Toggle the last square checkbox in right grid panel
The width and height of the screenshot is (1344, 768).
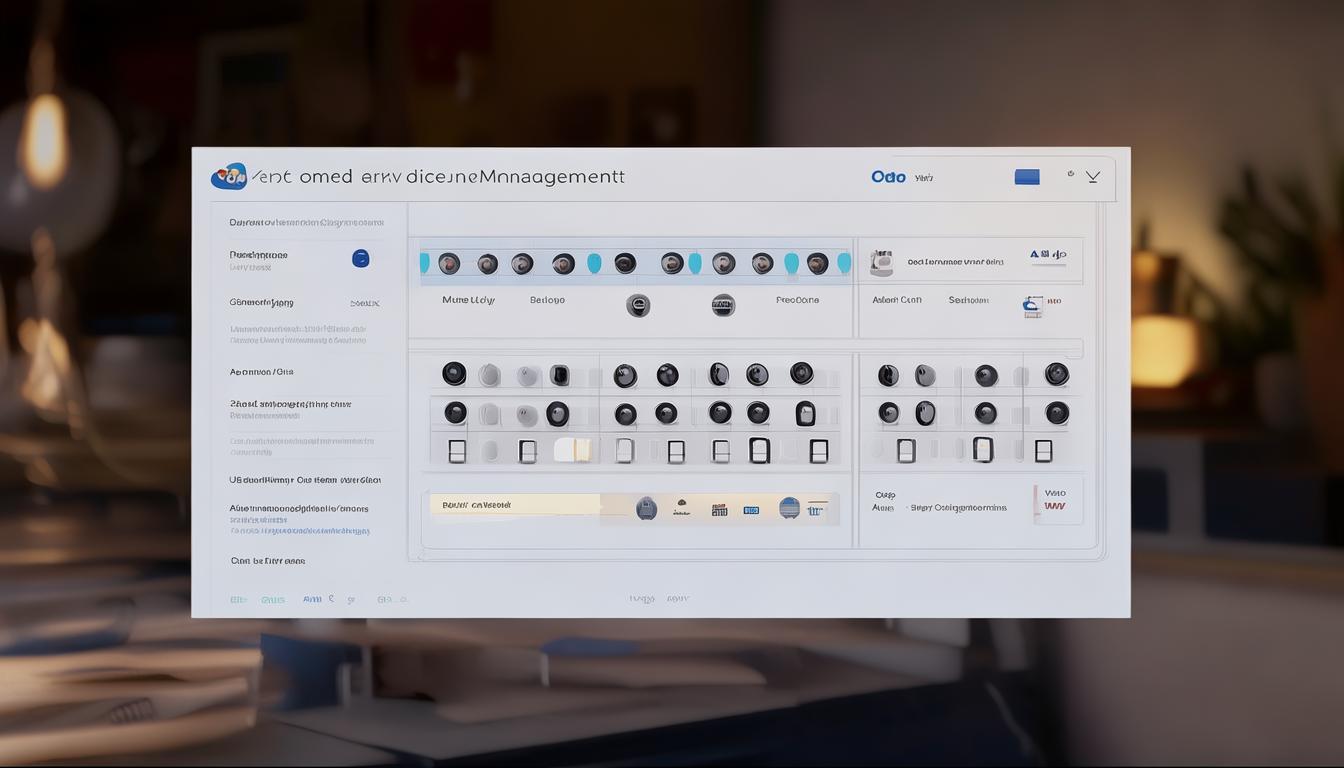pos(1044,451)
